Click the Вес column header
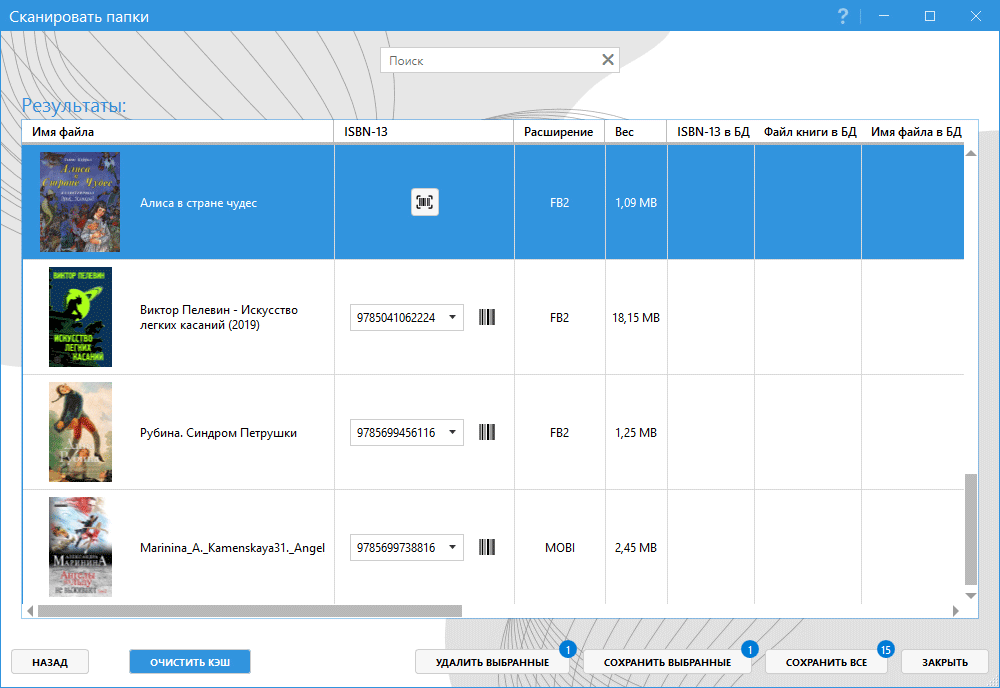 (x=625, y=132)
